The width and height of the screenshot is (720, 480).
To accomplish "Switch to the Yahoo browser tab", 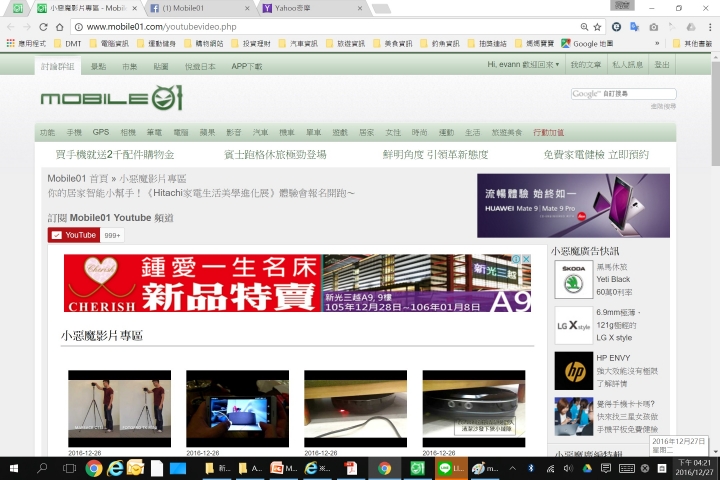I will coord(312,8).
